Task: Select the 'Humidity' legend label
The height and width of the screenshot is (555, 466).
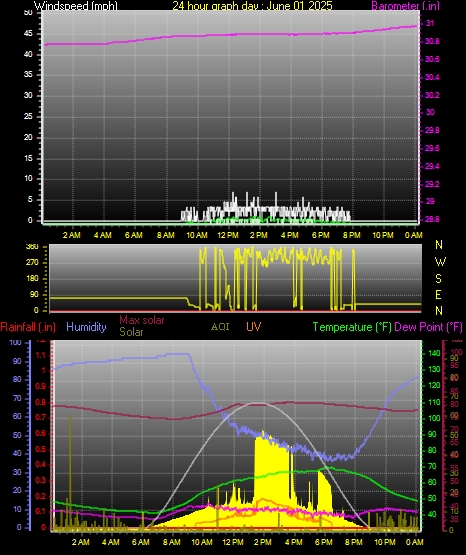Action: [86, 327]
